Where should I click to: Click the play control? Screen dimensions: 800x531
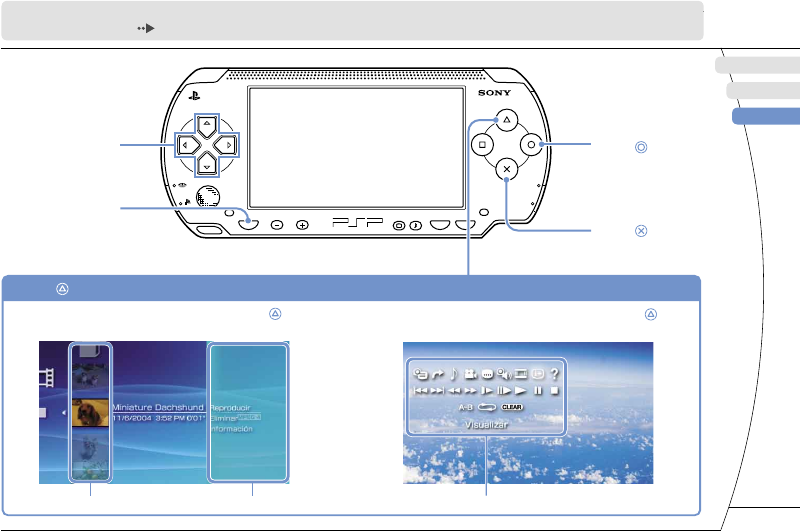click(x=520, y=391)
